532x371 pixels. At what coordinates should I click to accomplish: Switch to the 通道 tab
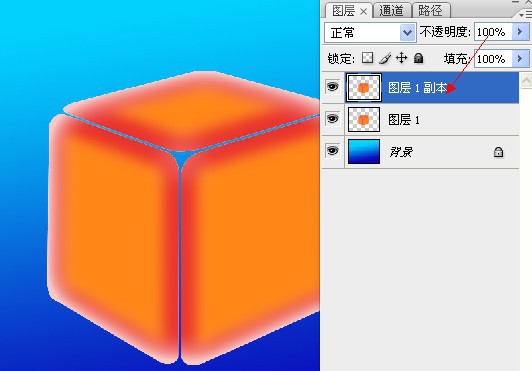[x=392, y=11]
